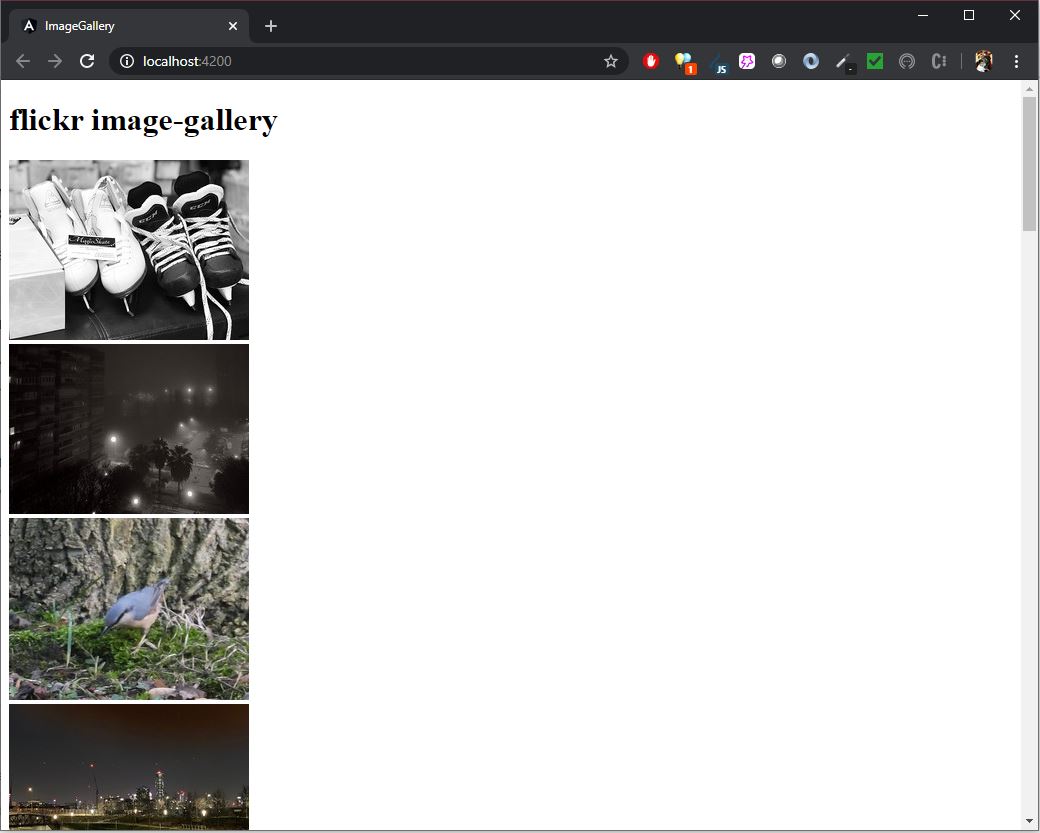Image resolution: width=1040 pixels, height=833 pixels.
Task: Click the gray camera-style extension icon
Action: click(779, 61)
